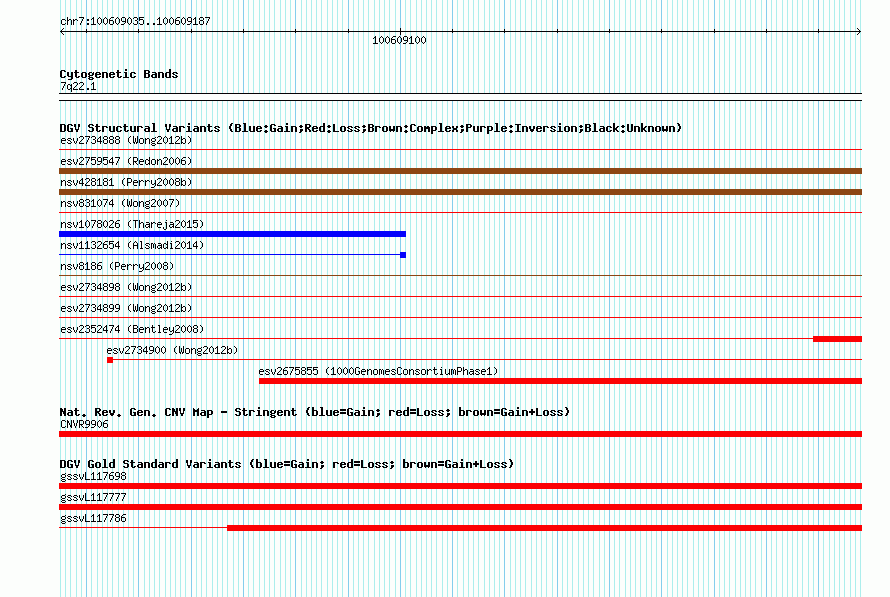Image resolution: width=890 pixels, height=597 pixels.
Task: Click the right arrow of the ruler
Action: coord(859,32)
